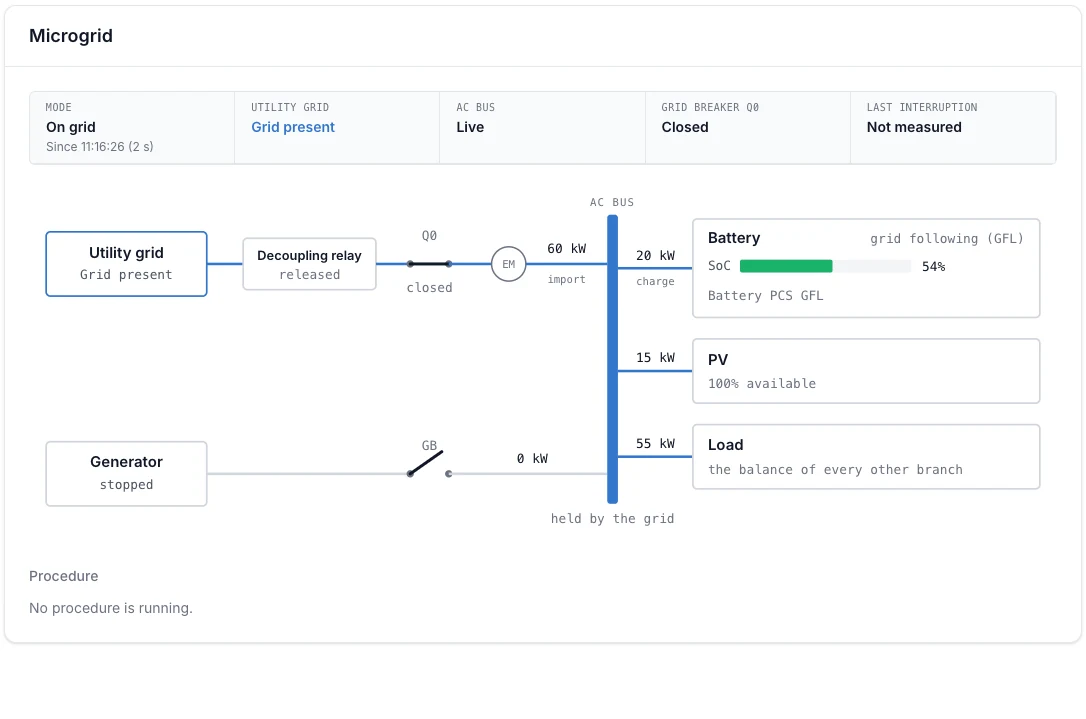Select the Decoupling relay box
1086x719 pixels.
coord(310,264)
